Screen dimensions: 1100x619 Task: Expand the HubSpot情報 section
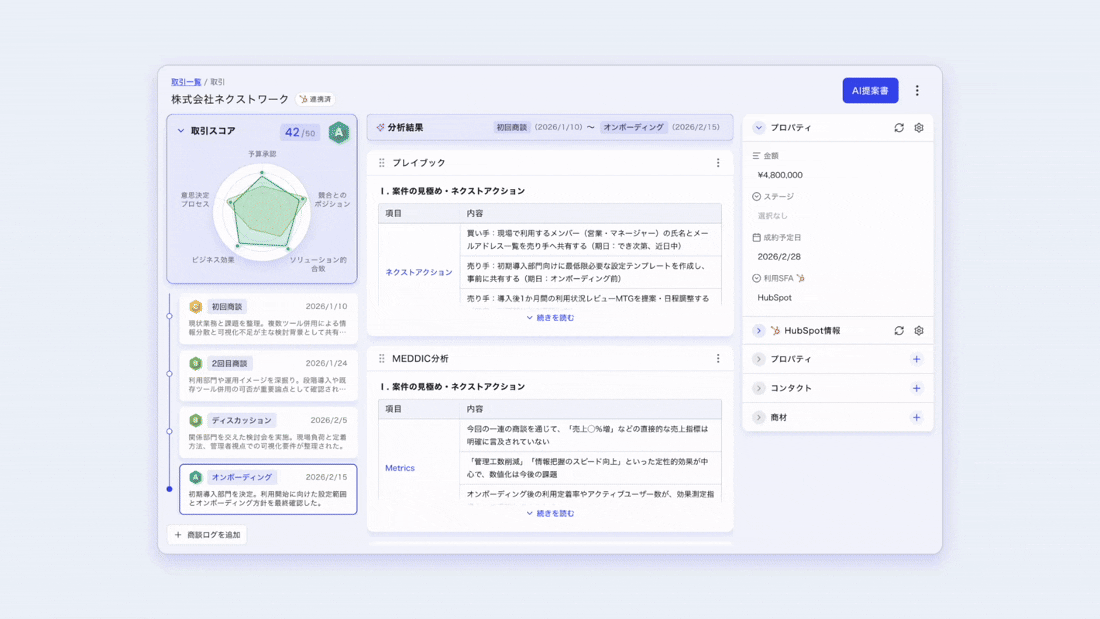point(759,331)
